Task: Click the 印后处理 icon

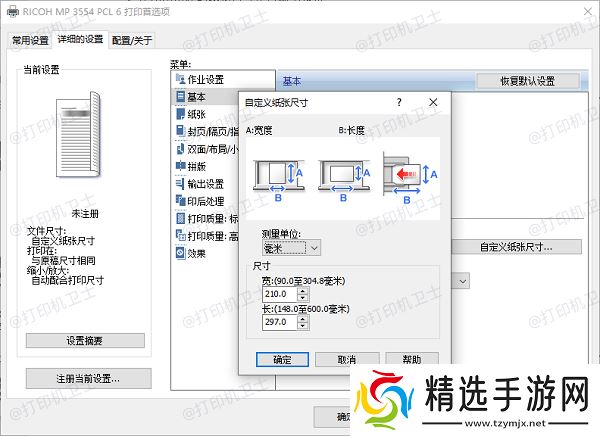Action: point(181,201)
